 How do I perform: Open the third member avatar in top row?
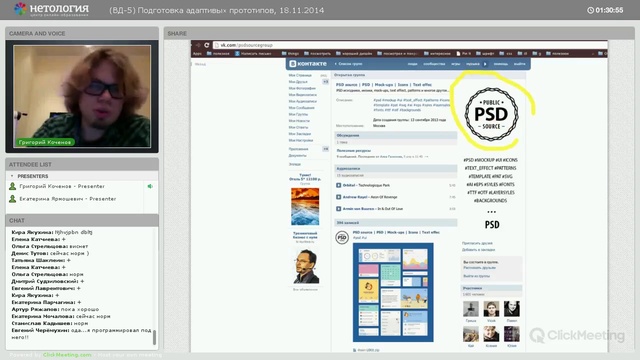click(511, 309)
